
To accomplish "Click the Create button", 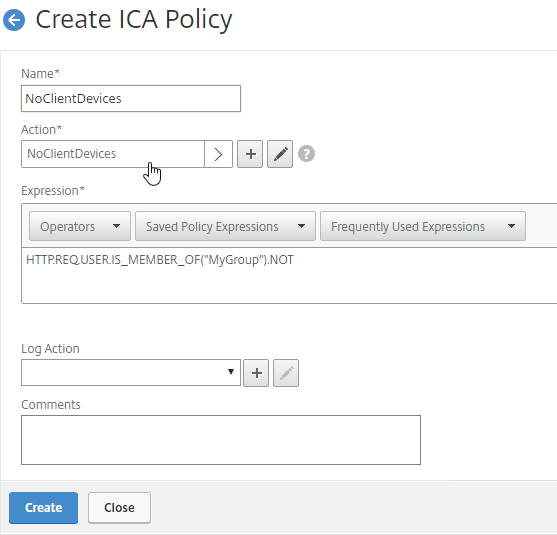I will coord(43,508).
